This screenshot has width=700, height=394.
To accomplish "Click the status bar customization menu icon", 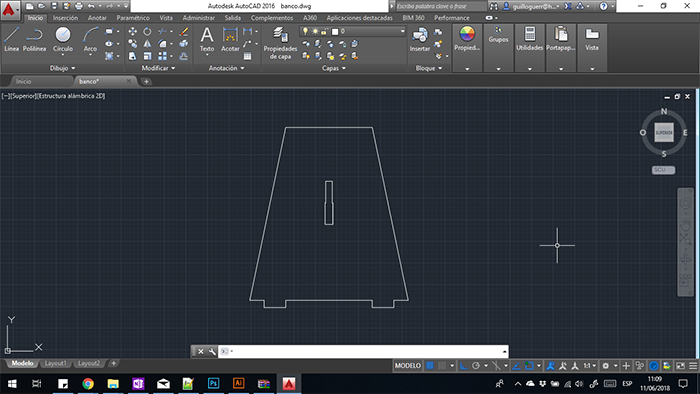I will tap(693, 366).
